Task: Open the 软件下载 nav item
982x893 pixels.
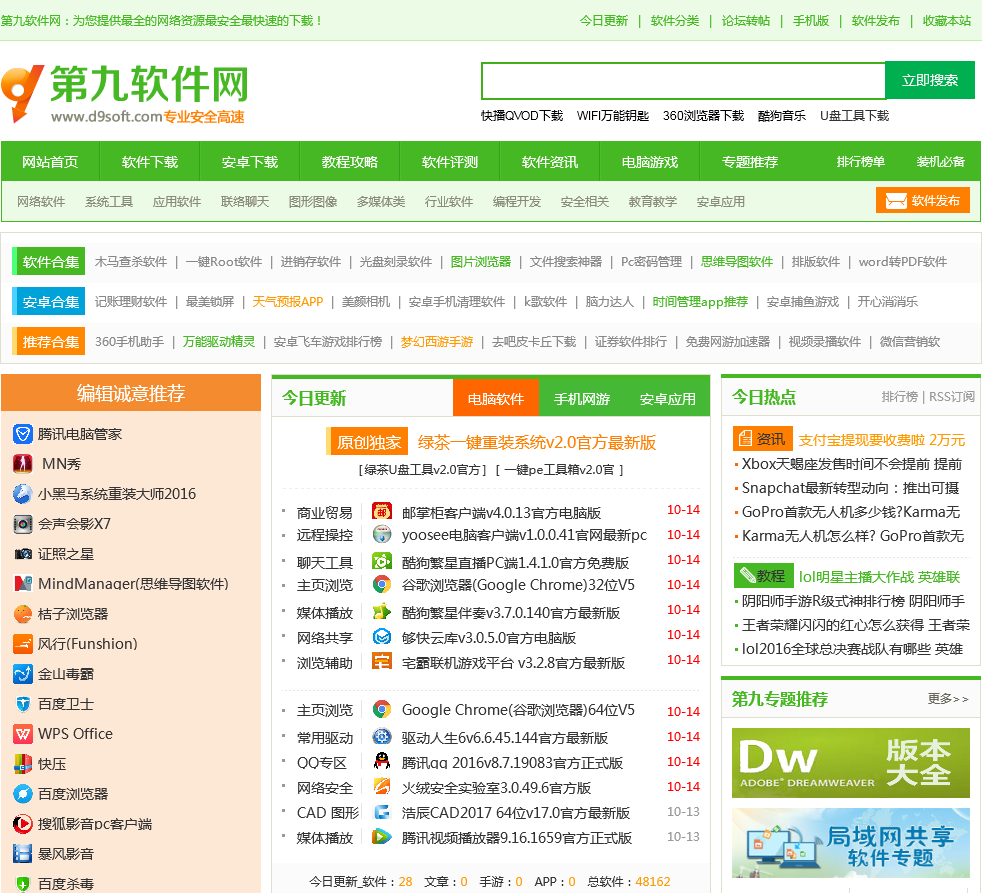Action: coord(150,162)
